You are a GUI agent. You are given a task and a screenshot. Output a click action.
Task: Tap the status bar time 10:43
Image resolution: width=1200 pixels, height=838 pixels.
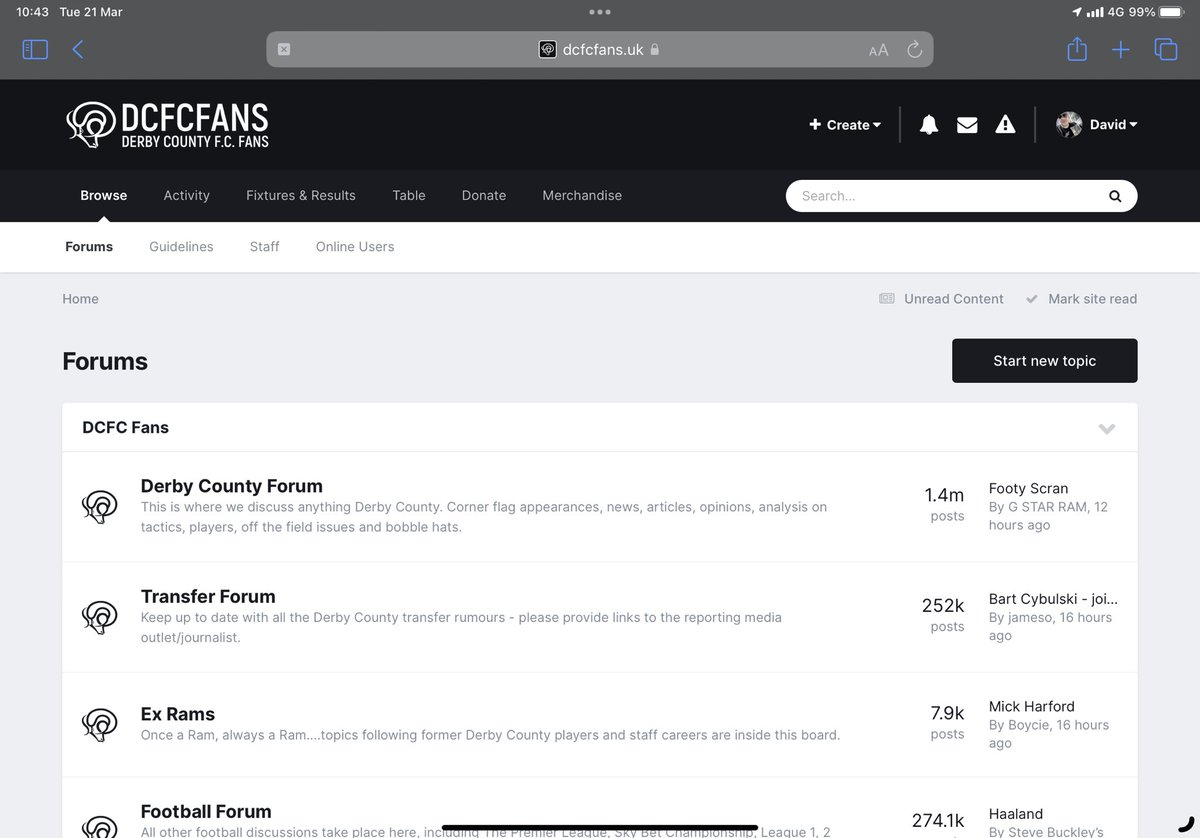pos(32,12)
